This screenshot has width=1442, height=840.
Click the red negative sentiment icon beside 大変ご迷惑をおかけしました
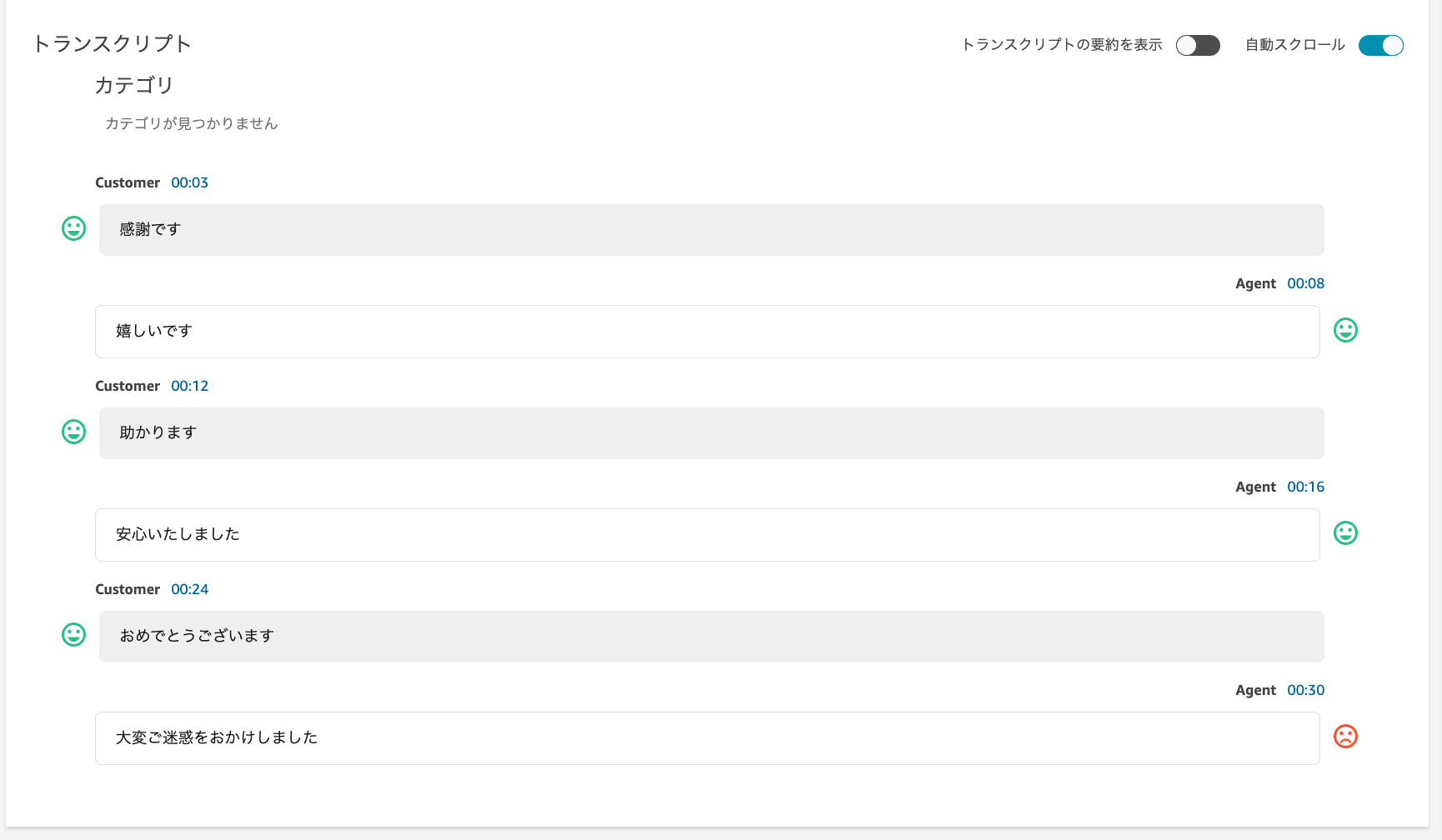pos(1345,737)
